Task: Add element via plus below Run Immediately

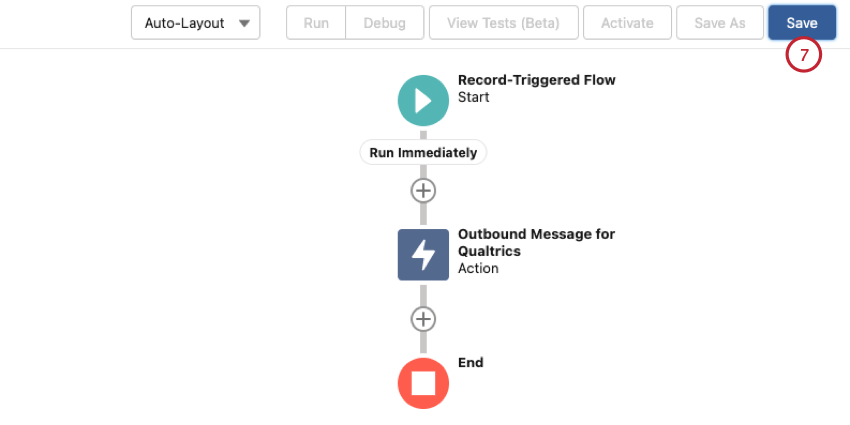Action: (x=423, y=191)
